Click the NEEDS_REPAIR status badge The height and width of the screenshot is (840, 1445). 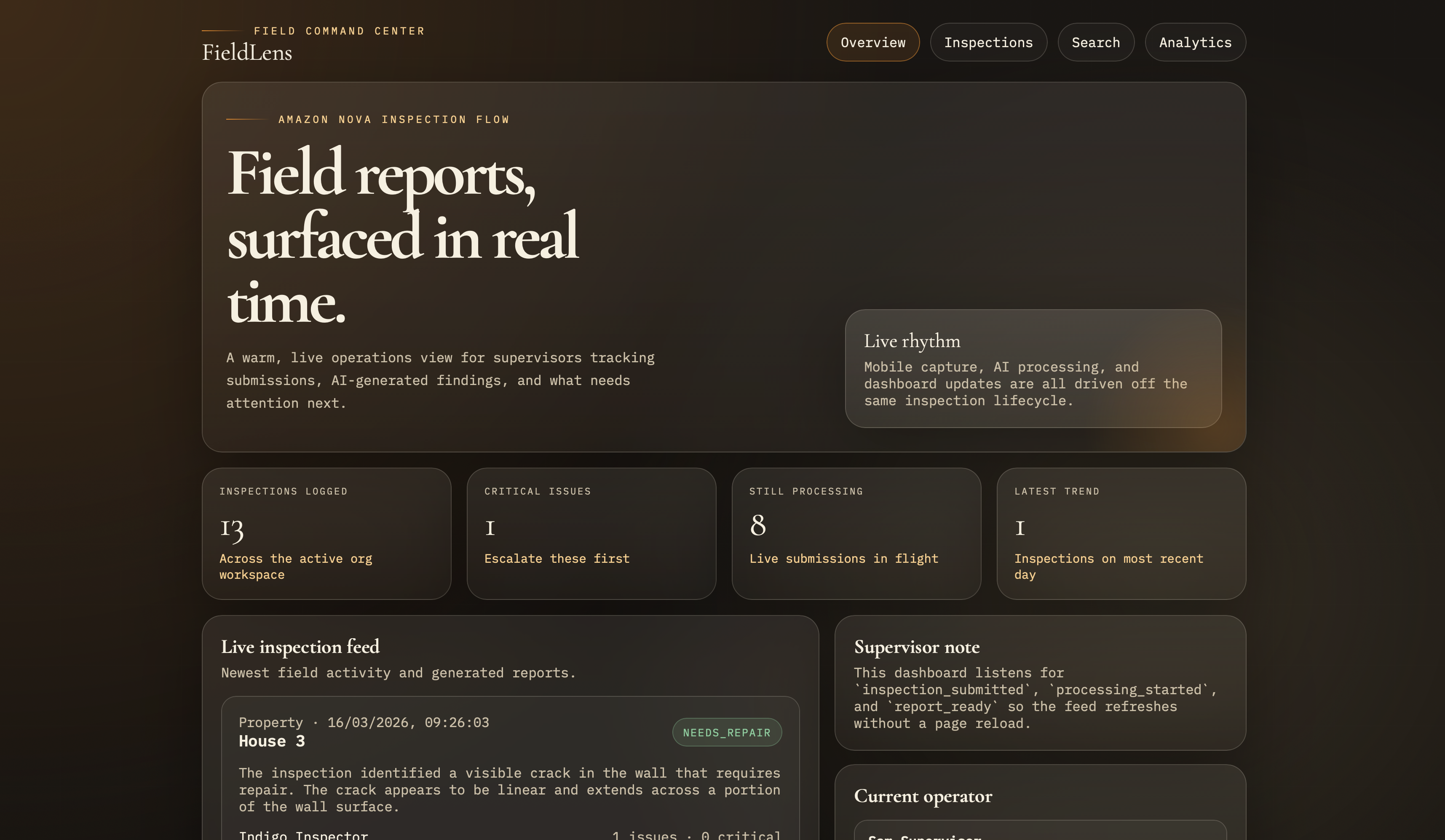click(727, 732)
